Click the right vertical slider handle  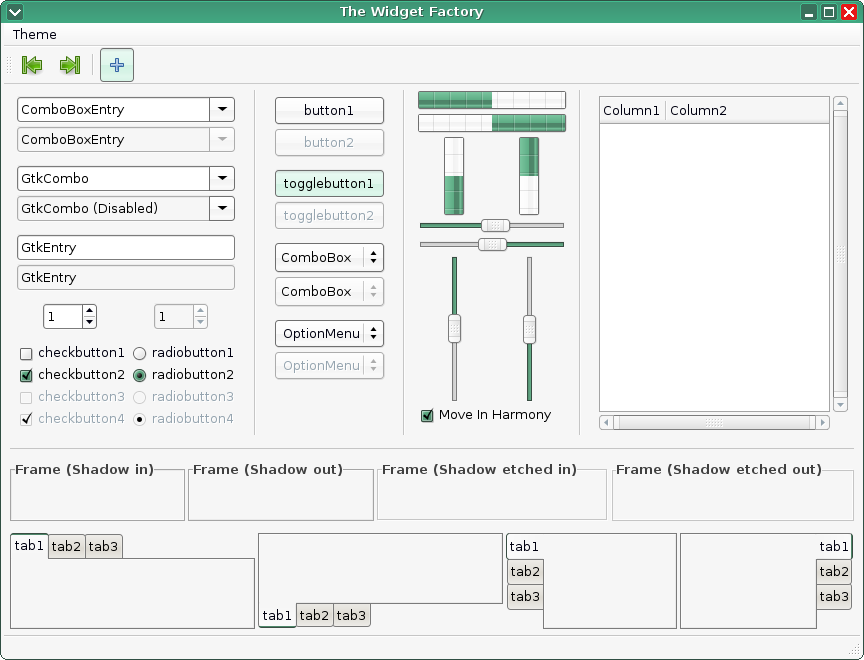point(529,329)
